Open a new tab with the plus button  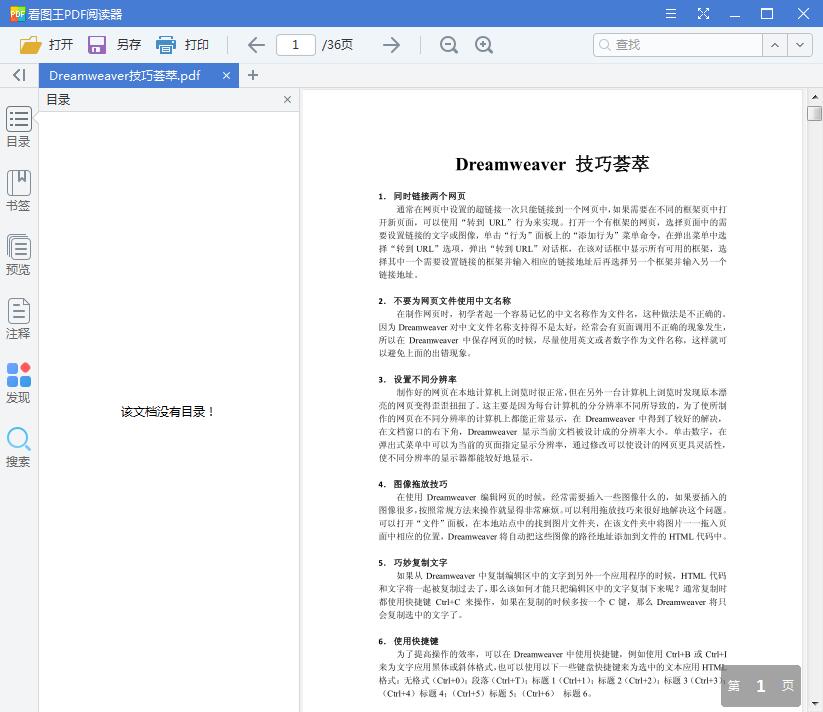pyautogui.click(x=253, y=75)
